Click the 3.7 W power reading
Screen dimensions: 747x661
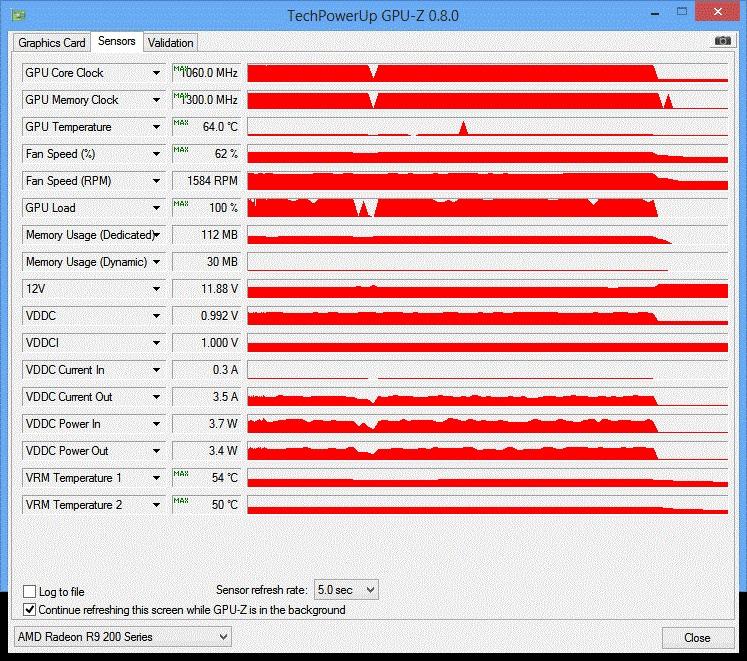[x=206, y=424]
